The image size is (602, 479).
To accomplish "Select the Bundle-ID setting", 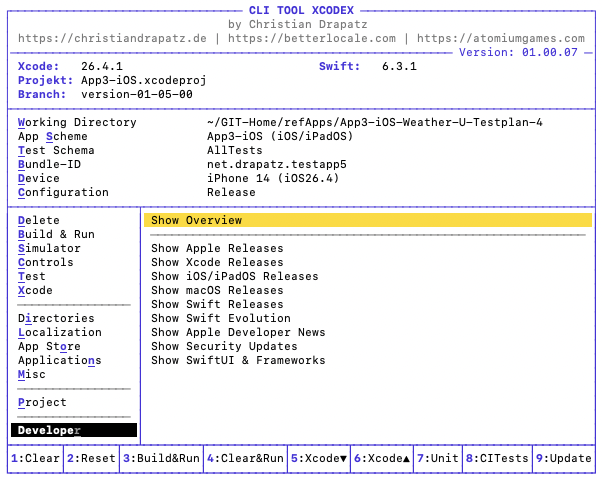I will coord(49,164).
